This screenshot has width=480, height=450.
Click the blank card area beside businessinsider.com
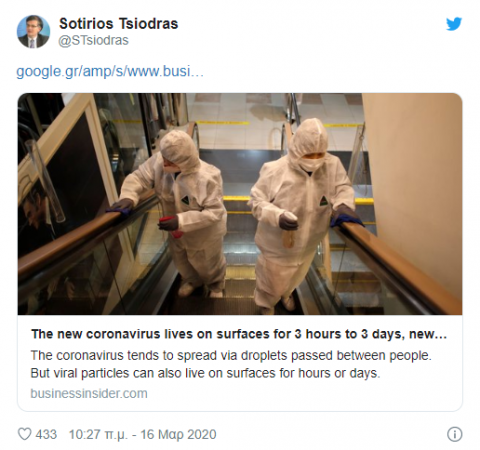[300, 394]
